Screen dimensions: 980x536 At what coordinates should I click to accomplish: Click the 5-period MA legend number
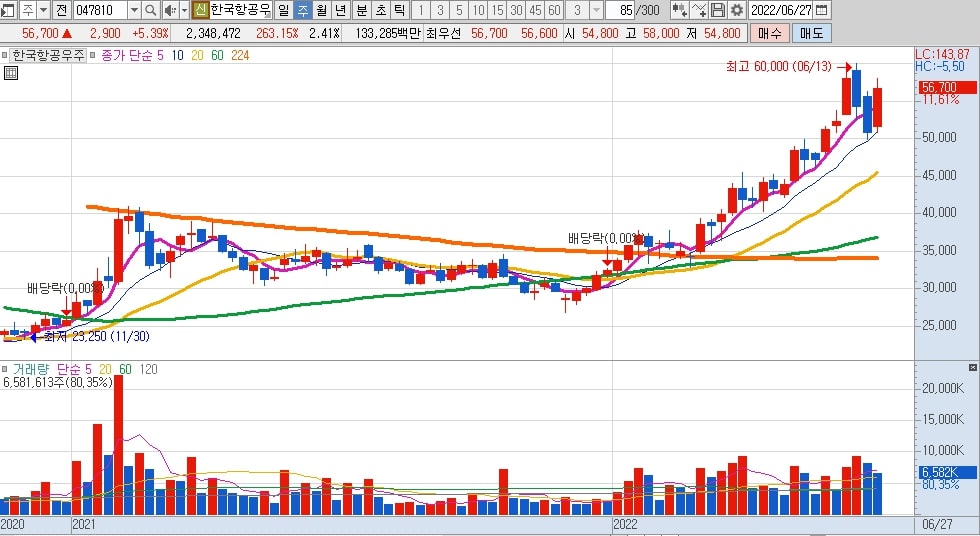pyautogui.click(x=161, y=56)
